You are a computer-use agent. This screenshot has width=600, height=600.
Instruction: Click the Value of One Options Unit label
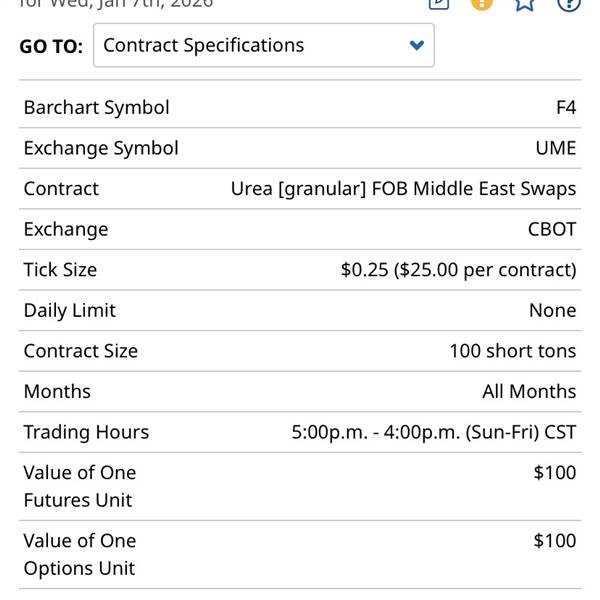[x=80, y=554]
